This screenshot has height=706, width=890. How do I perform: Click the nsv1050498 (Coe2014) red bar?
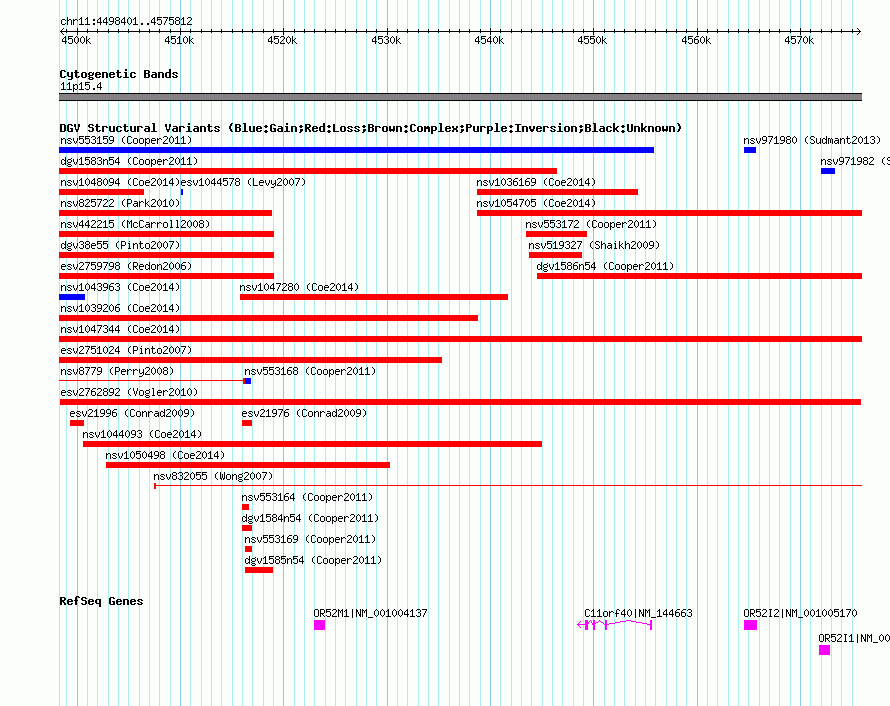(x=248, y=465)
